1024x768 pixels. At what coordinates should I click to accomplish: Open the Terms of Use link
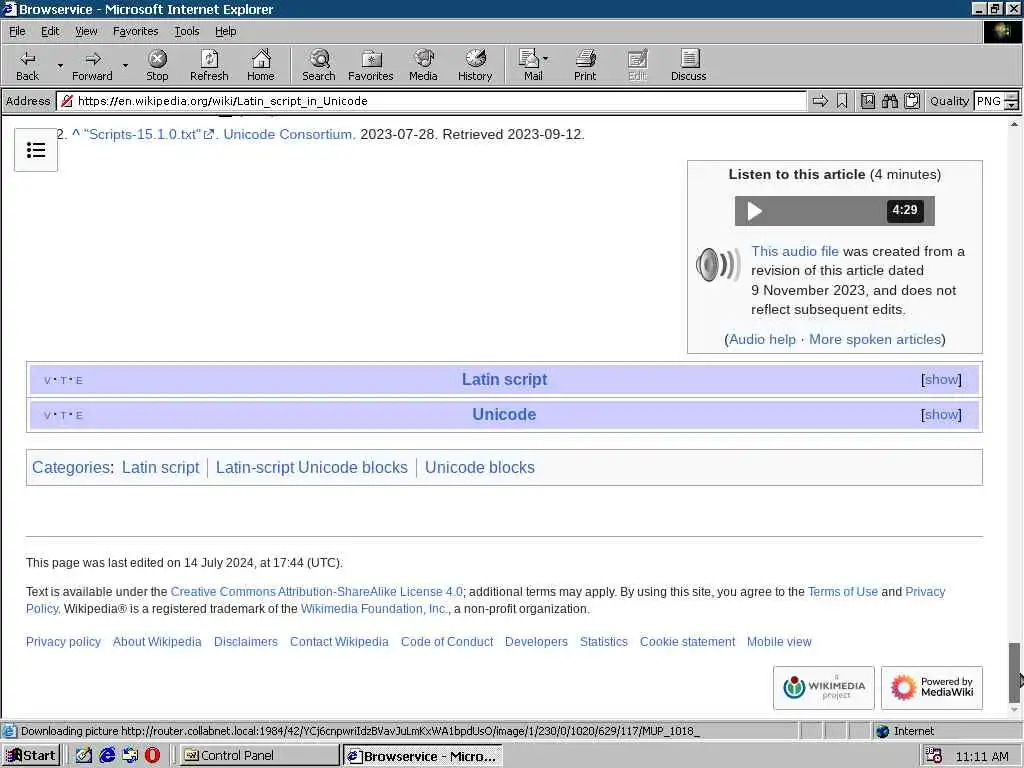point(842,592)
